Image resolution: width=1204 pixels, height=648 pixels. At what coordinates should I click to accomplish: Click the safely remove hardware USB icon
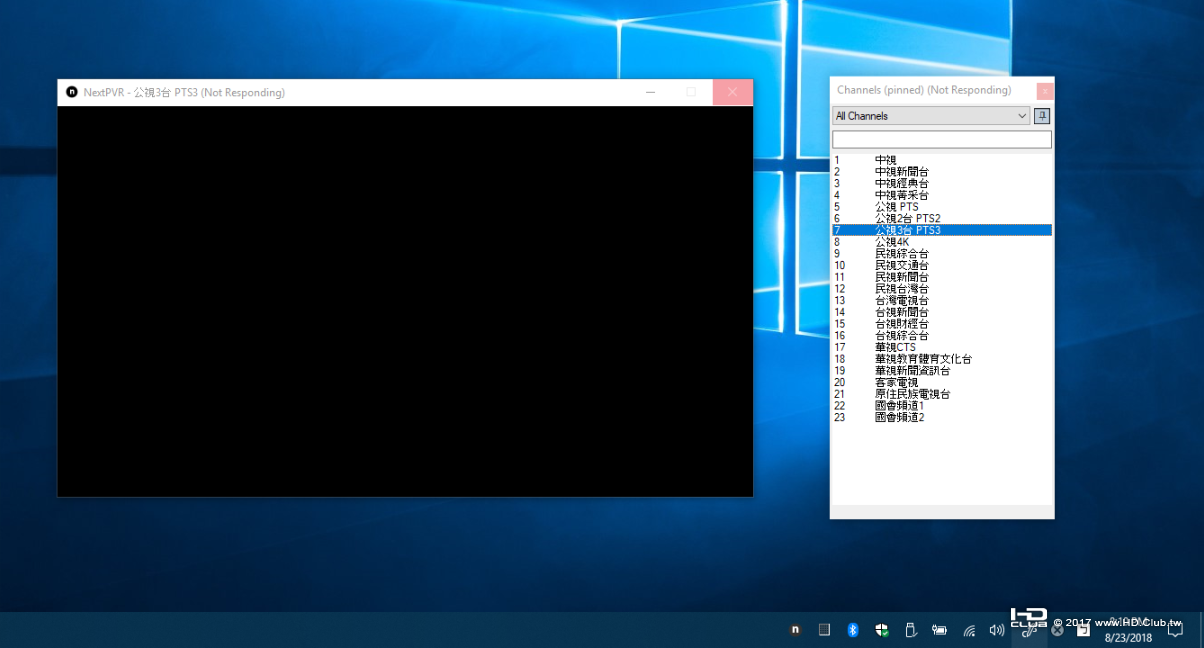pyautogui.click(x=910, y=630)
